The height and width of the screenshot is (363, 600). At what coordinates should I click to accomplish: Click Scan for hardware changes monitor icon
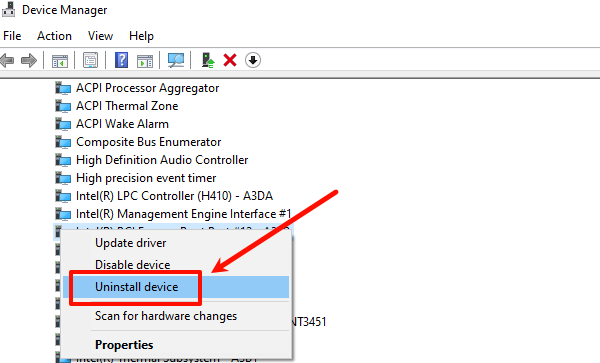point(176,60)
